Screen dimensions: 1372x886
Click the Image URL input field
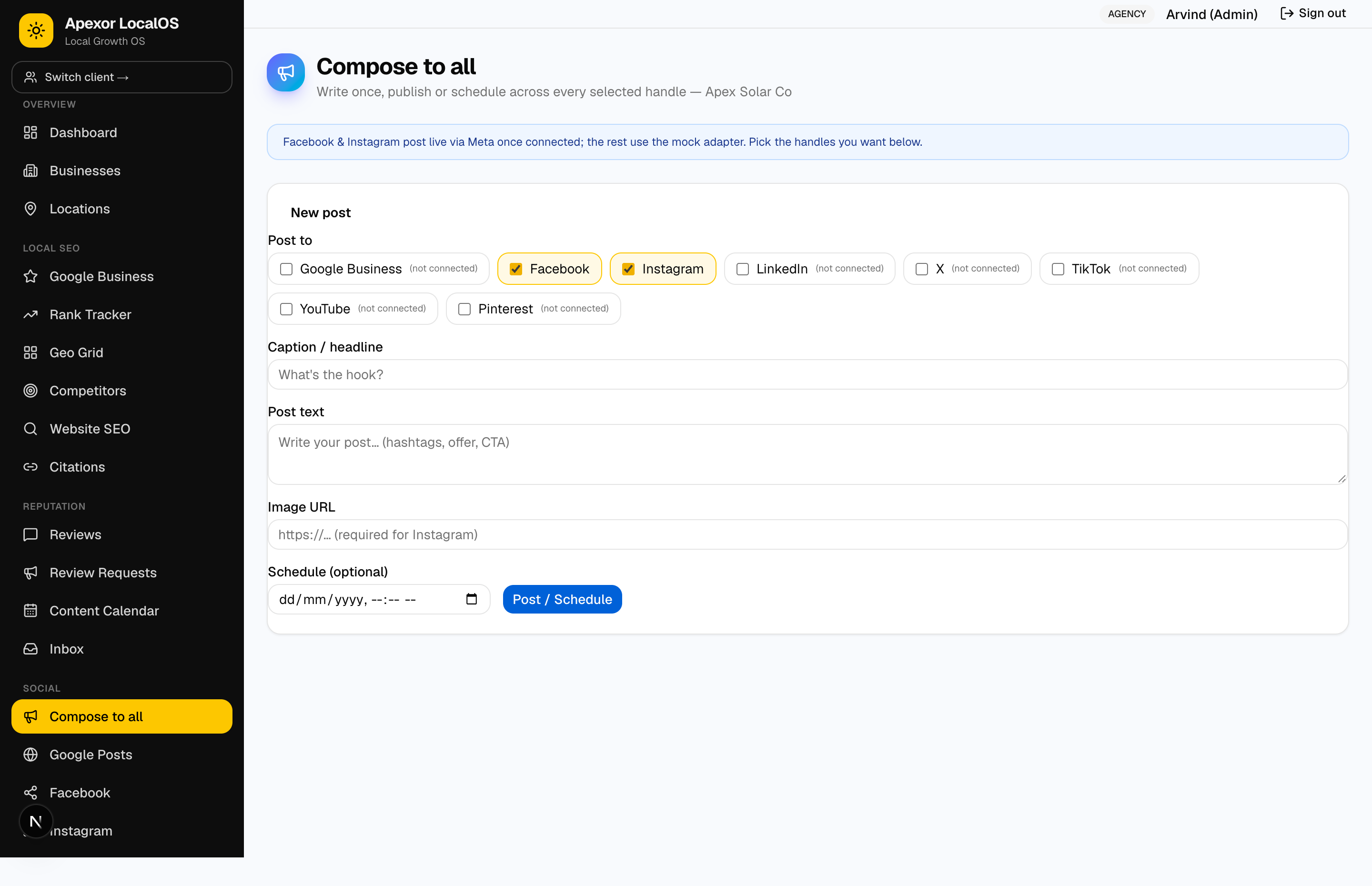(807, 534)
